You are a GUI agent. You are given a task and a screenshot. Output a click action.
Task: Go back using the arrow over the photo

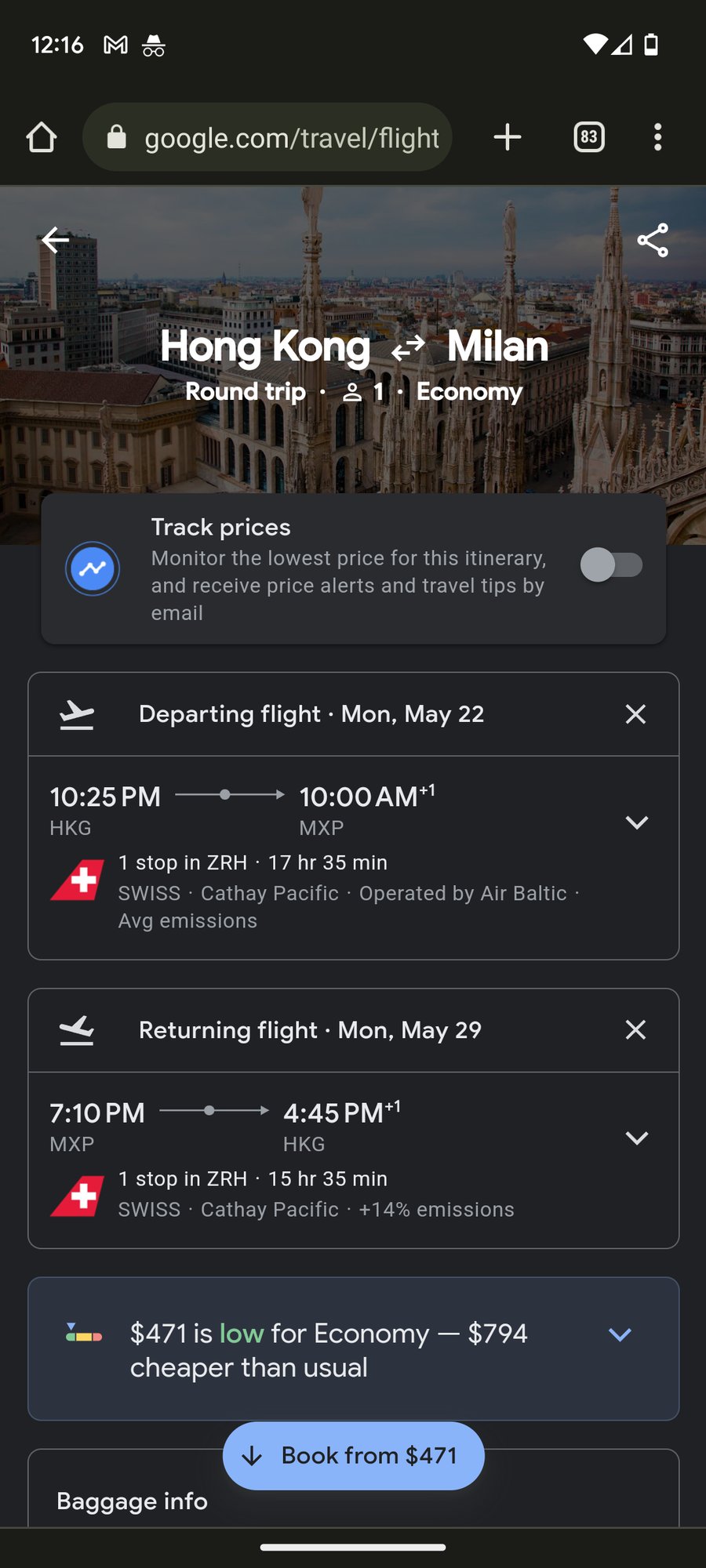[x=55, y=240]
